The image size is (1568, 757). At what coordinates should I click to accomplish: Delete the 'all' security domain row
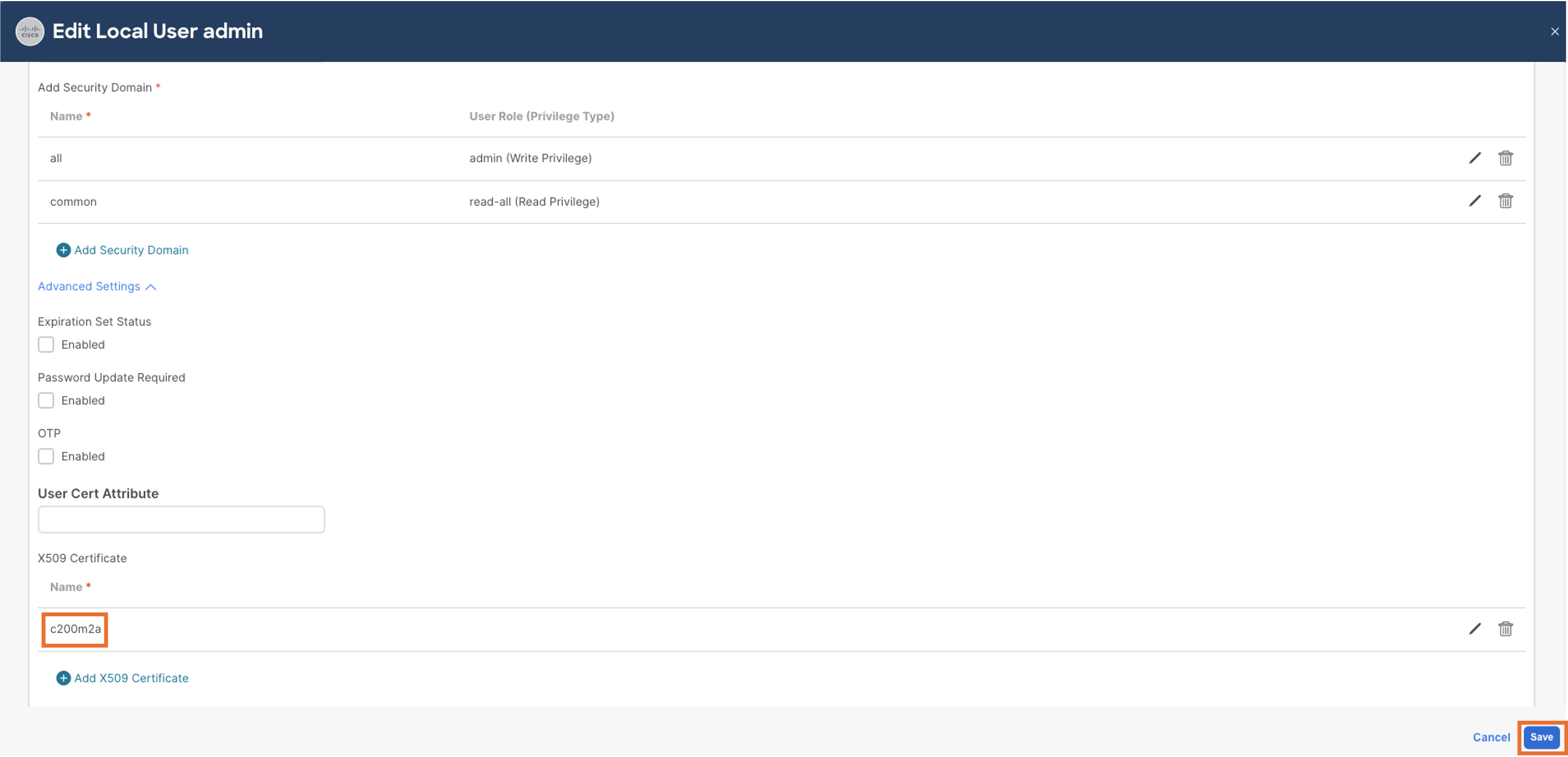pos(1505,158)
